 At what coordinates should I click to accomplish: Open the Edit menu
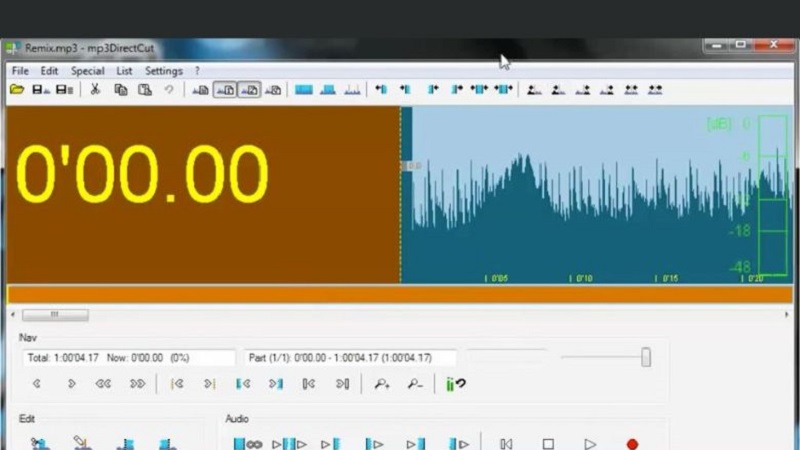pos(49,71)
